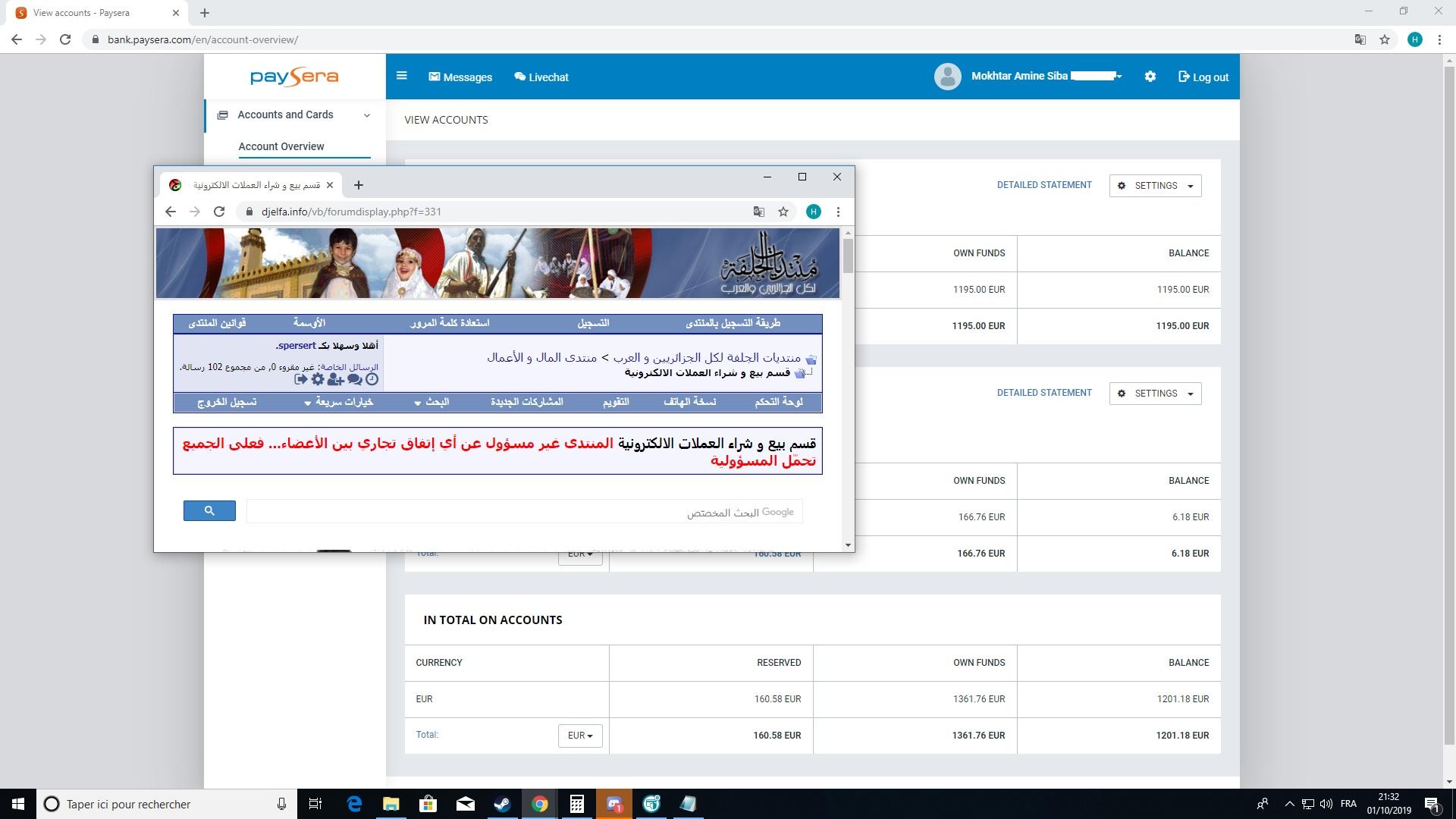Expand the first account SETTINGS dropdown

click(x=1155, y=186)
